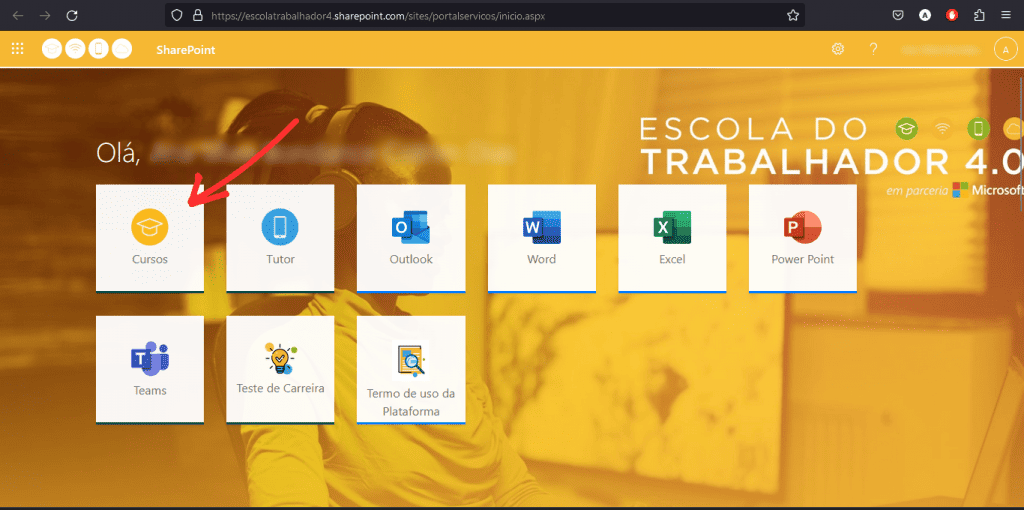The image size is (1024, 510).
Task: Open the help question mark
Action: point(873,49)
